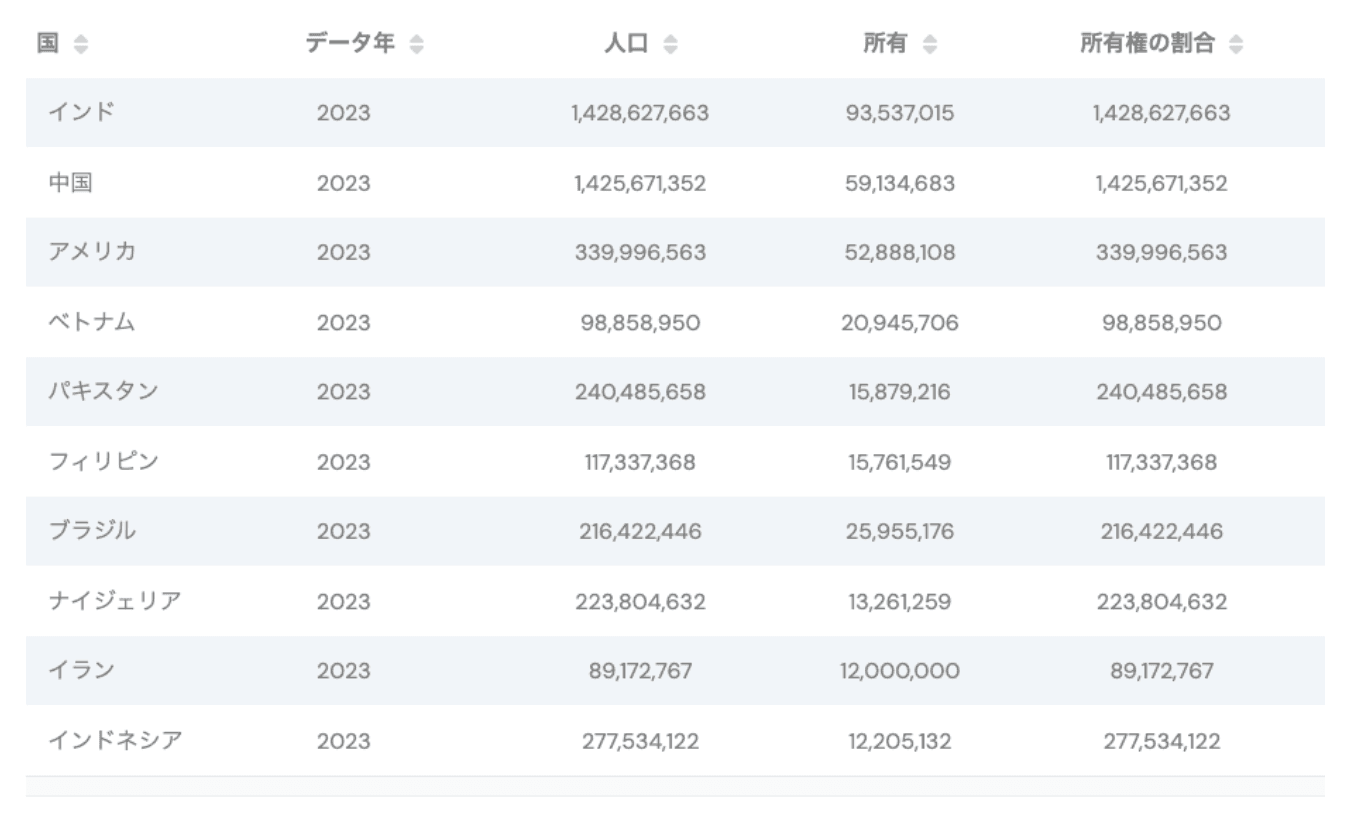Sort by 人口 using its arrow icon
Viewport: 1368px width, 828px height.
(x=670, y=45)
